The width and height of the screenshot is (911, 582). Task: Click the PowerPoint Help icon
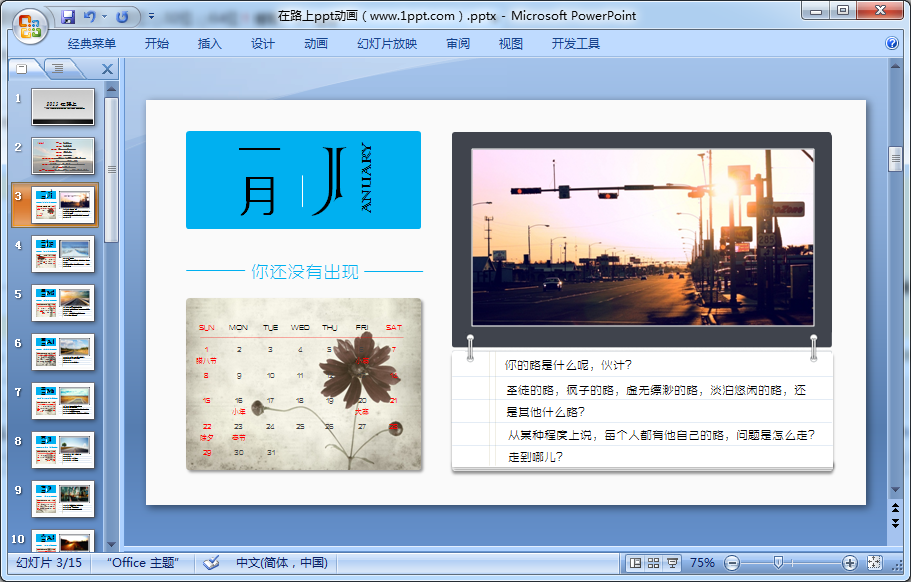892,44
